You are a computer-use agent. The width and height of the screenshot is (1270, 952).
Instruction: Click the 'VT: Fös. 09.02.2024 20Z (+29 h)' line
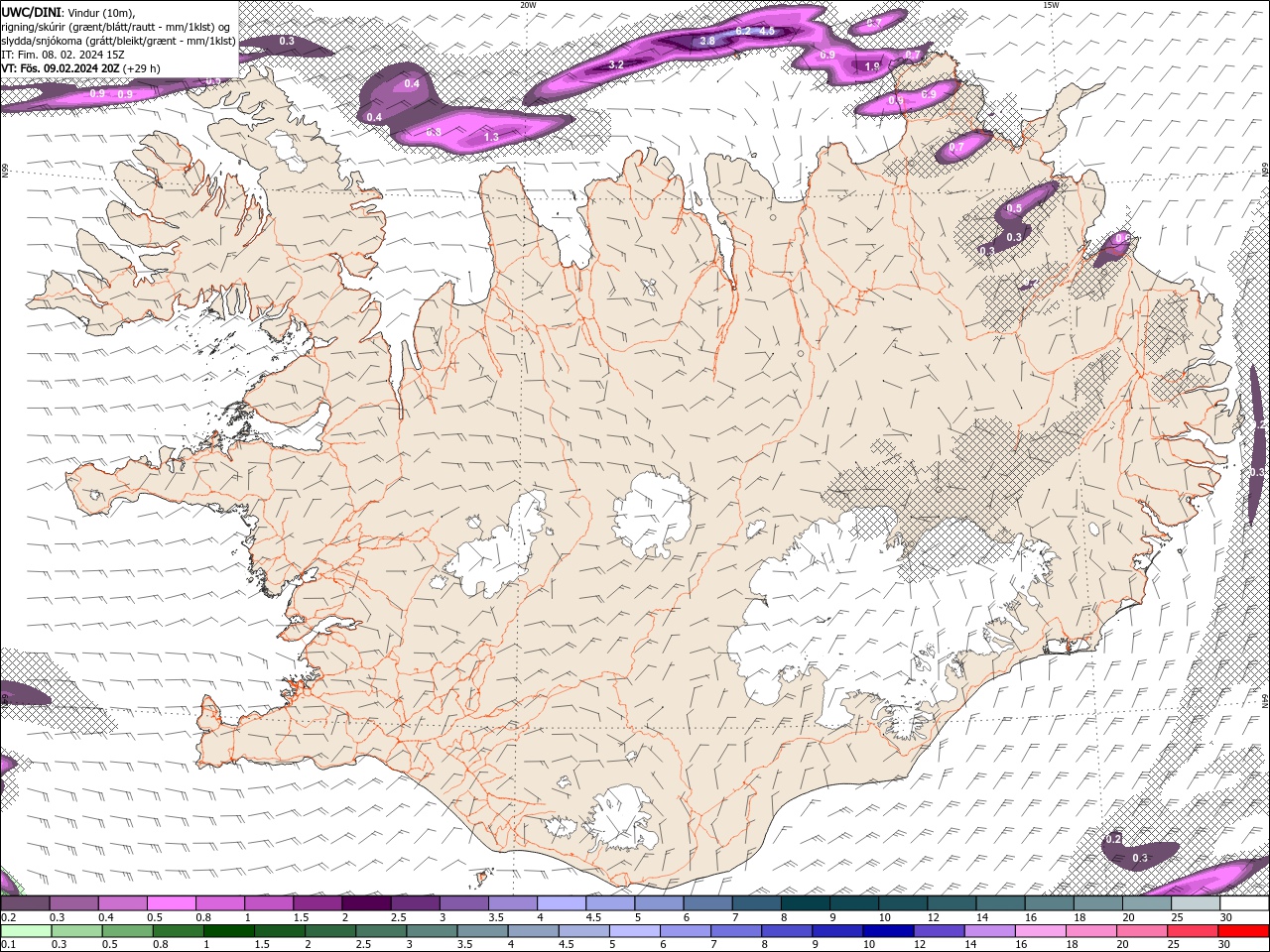(80, 68)
